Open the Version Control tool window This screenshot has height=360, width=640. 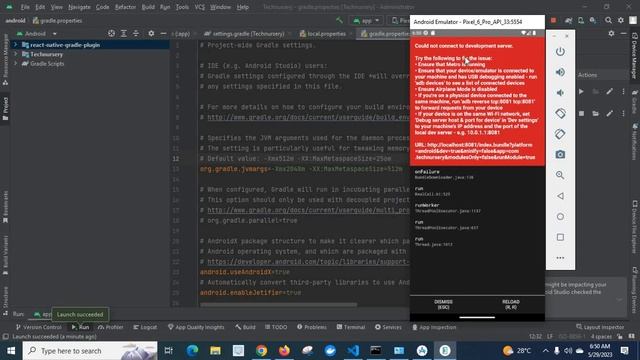[x=39, y=327]
